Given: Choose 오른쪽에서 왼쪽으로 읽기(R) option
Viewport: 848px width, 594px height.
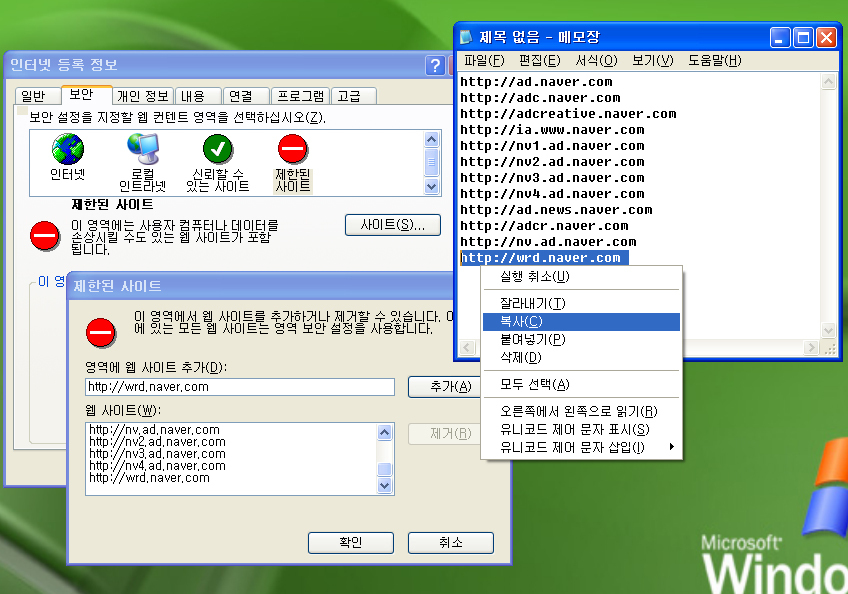Looking at the screenshot, I should (581, 412).
